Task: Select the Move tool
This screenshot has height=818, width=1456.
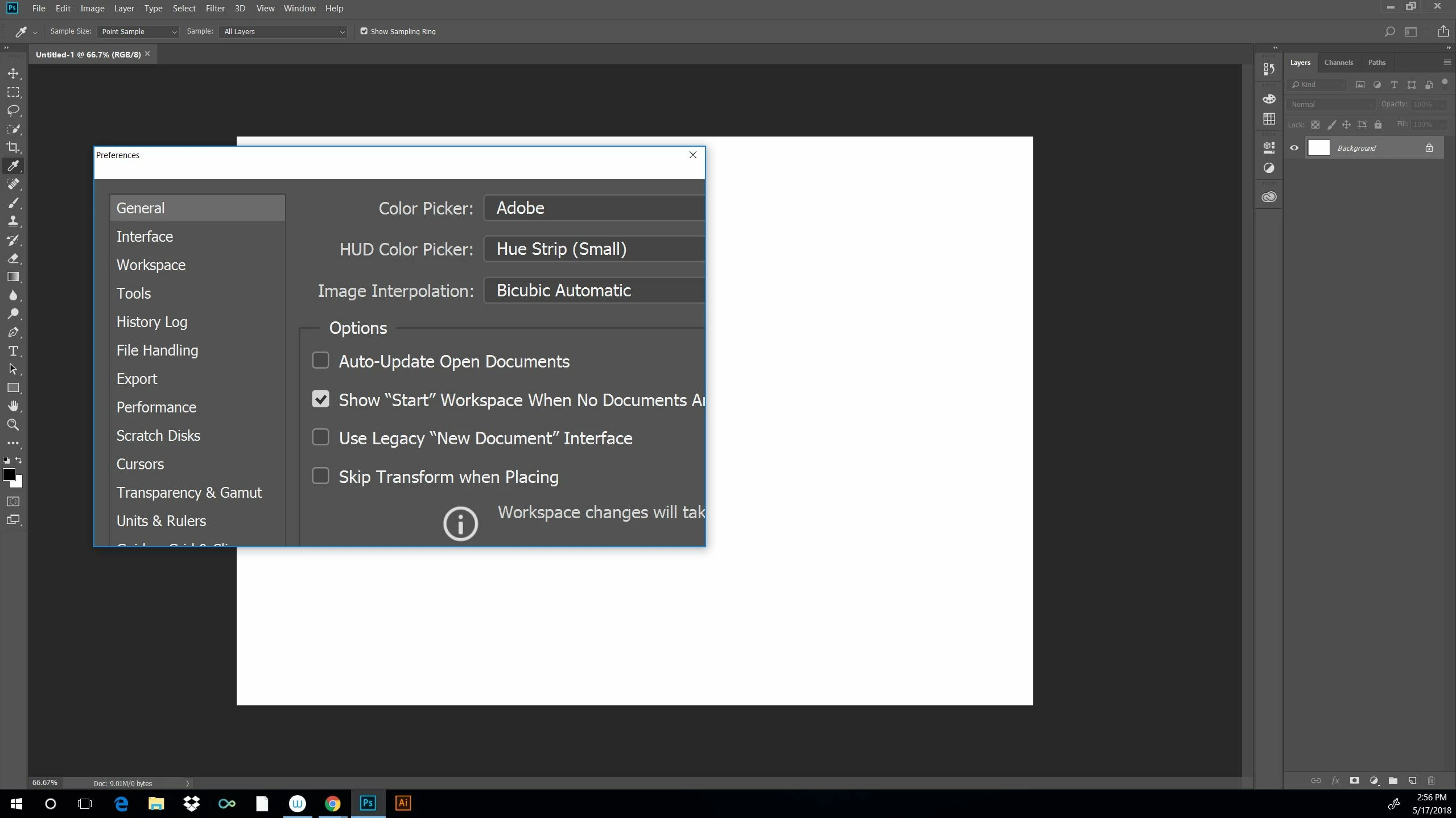Action: pyautogui.click(x=13, y=73)
